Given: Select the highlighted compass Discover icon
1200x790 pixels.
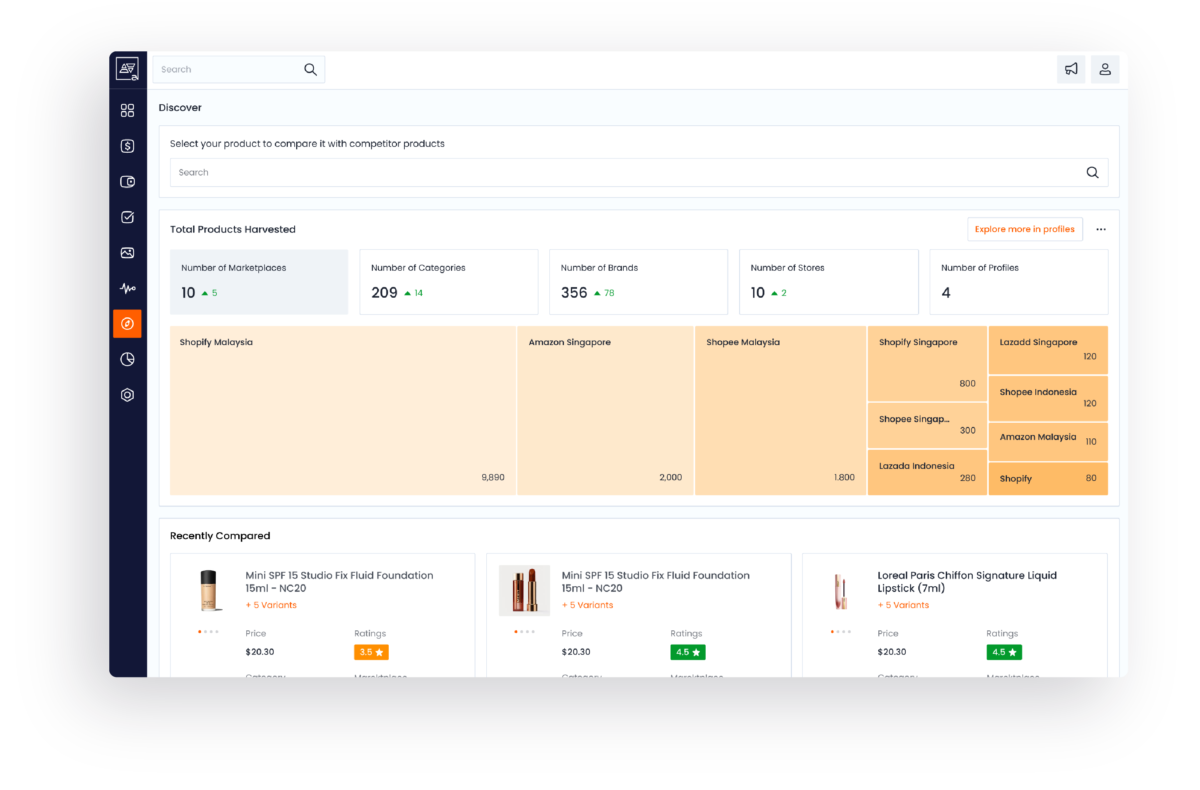Looking at the screenshot, I should (x=127, y=323).
